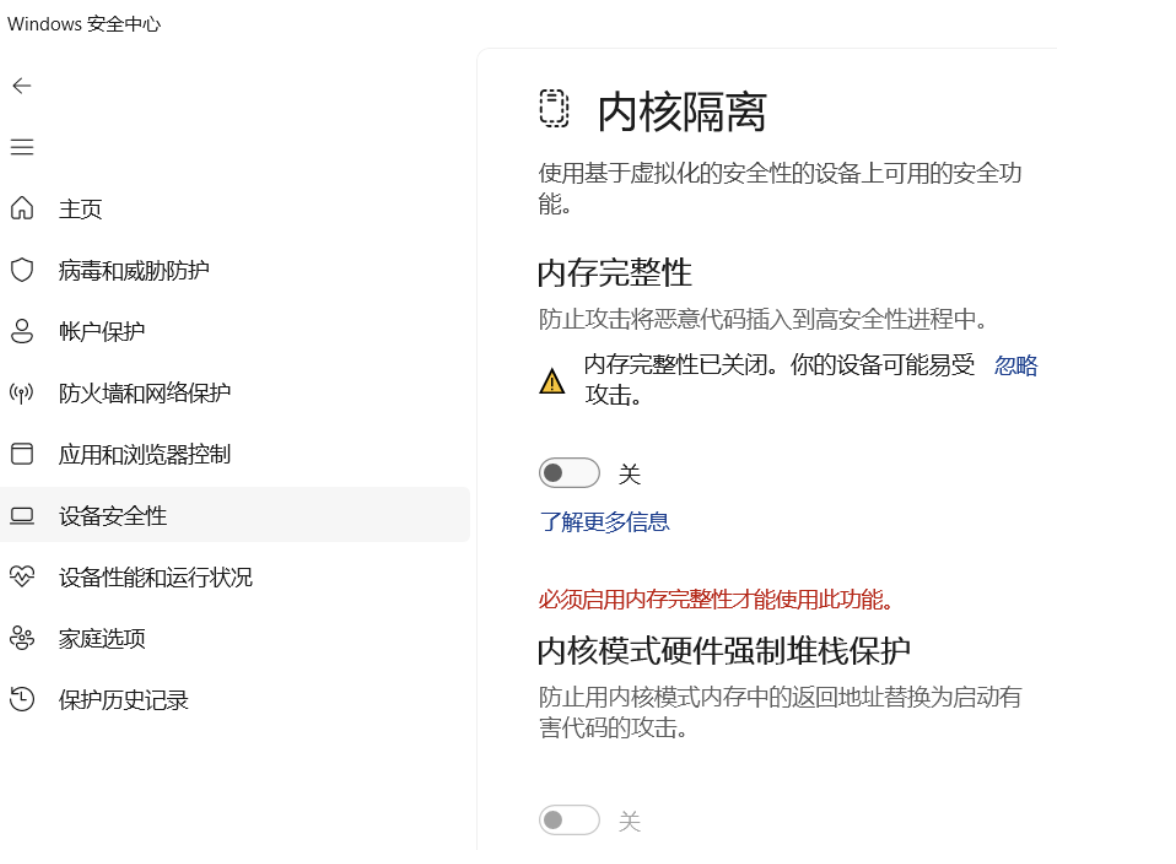Click the 内存完整性已关闭 warning text
The image size is (1176, 864).
click(x=780, y=380)
